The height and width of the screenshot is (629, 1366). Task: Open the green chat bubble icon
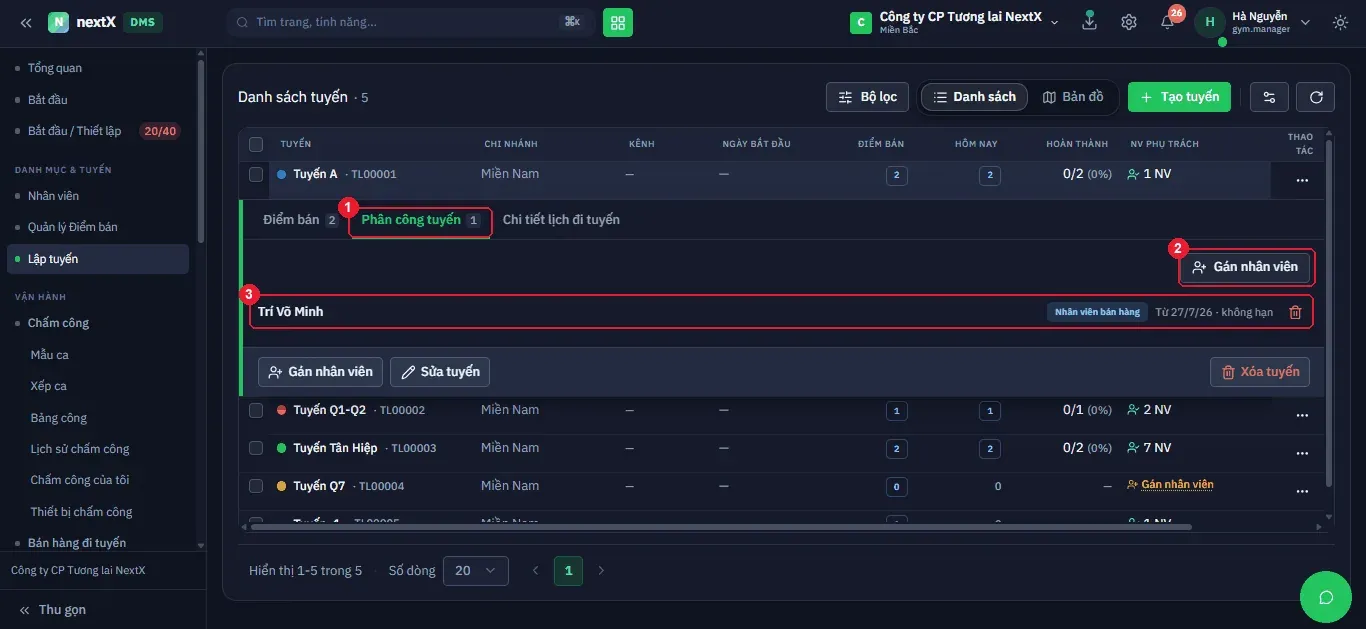click(1326, 597)
